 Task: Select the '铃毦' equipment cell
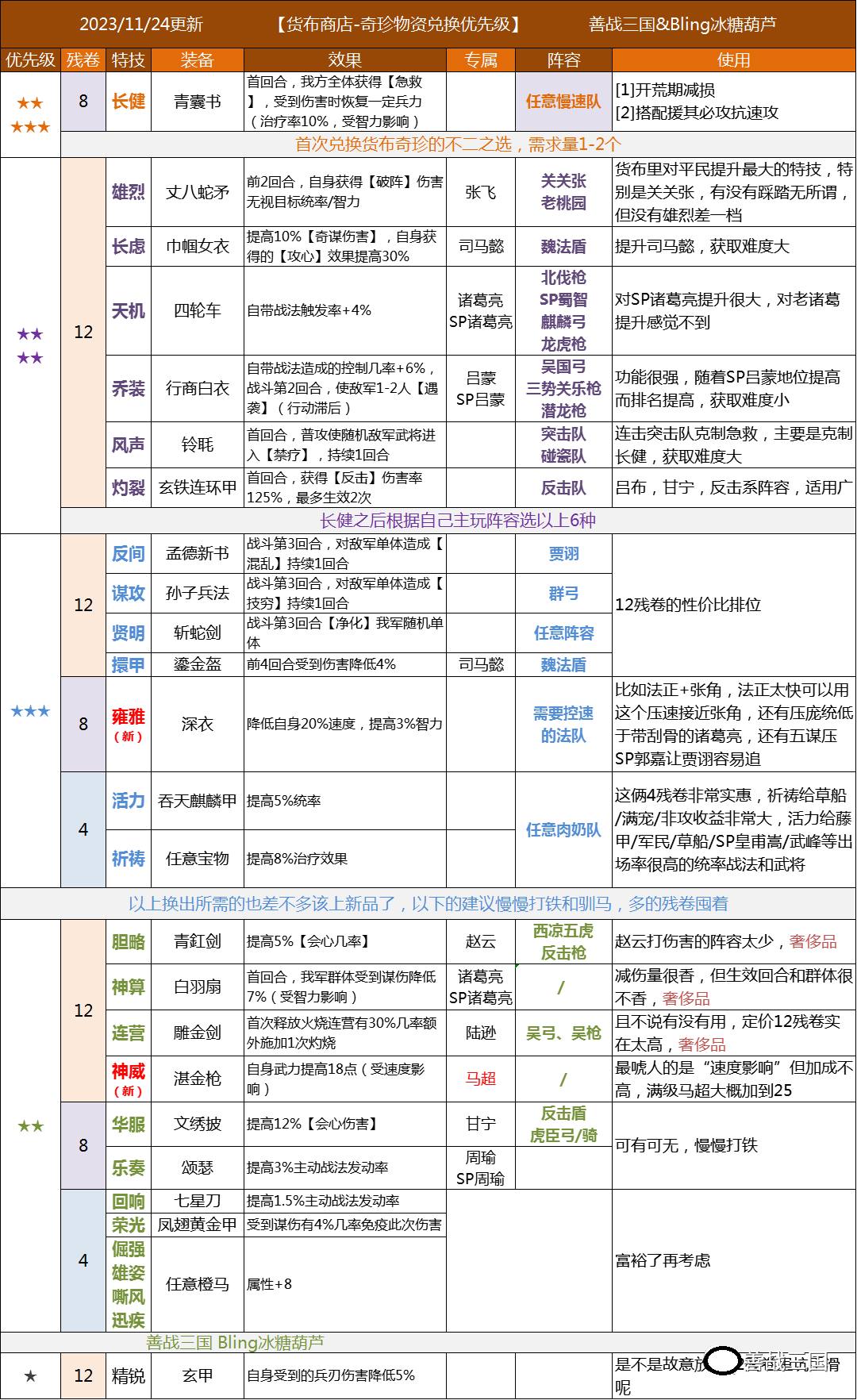coord(198,445)
